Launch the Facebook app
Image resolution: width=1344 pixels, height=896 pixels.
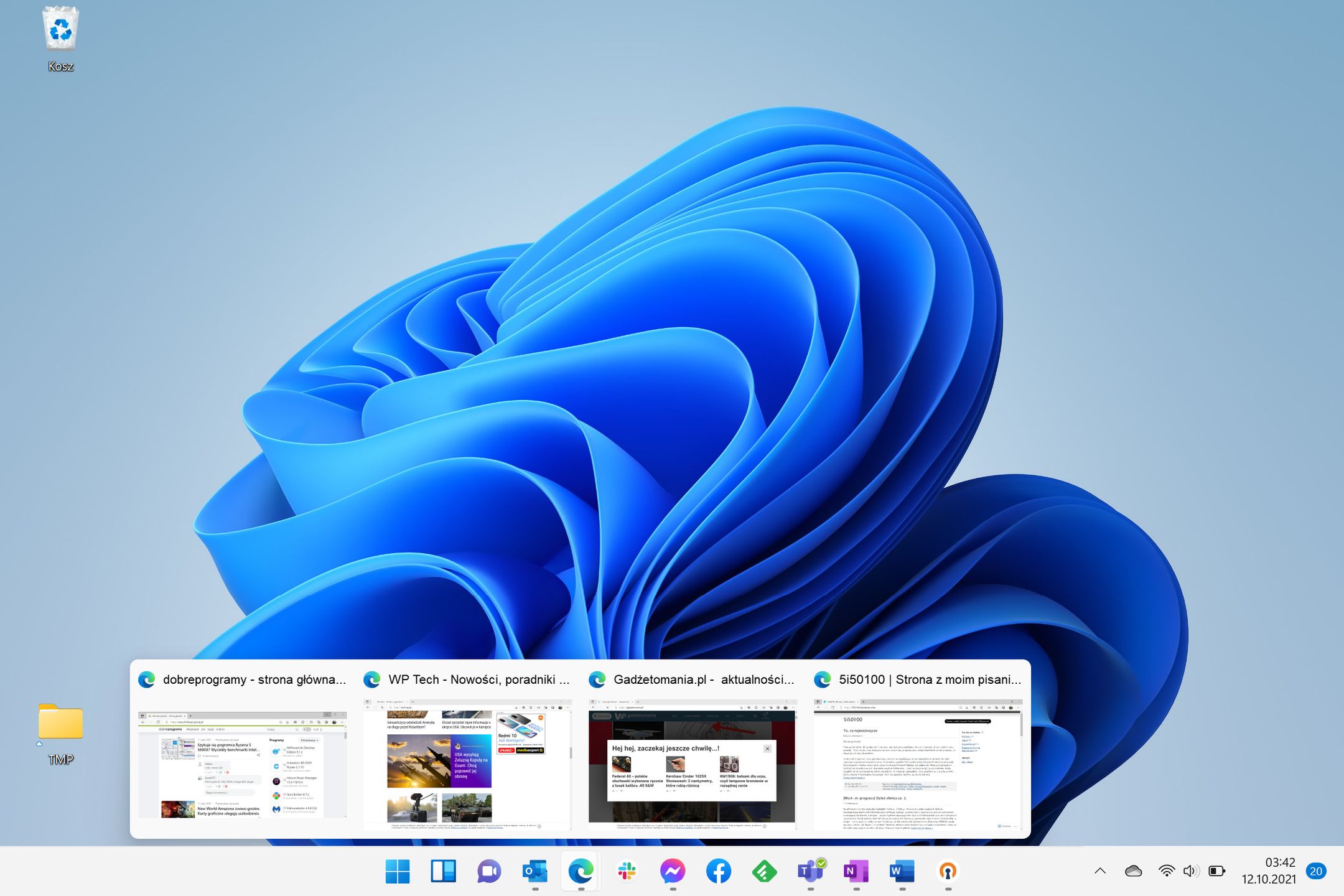tap(719, 872)
